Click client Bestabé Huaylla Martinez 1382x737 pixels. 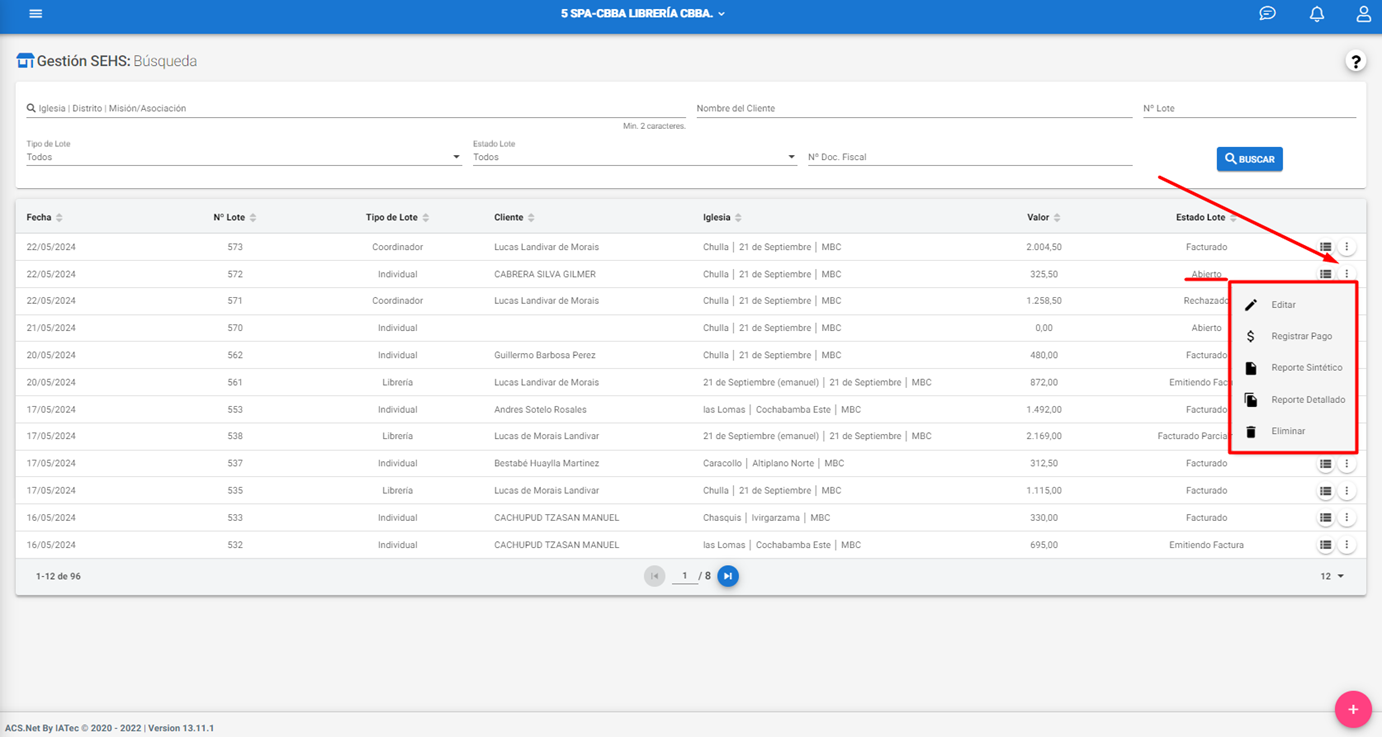(x=547, y=464)
